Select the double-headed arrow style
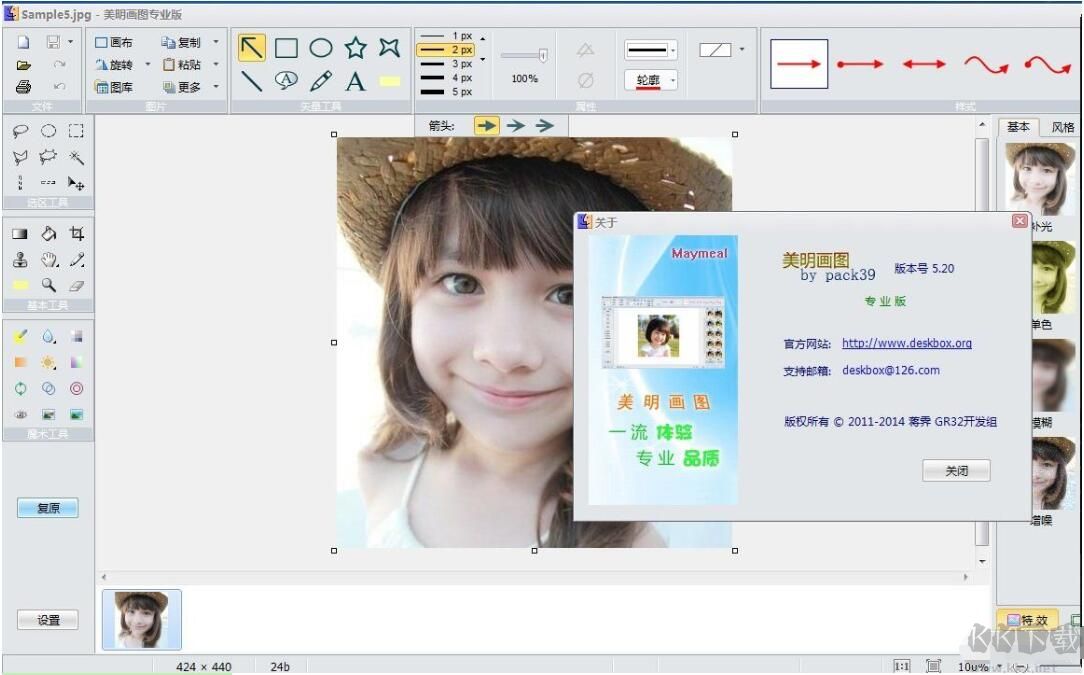 (924, 64)
